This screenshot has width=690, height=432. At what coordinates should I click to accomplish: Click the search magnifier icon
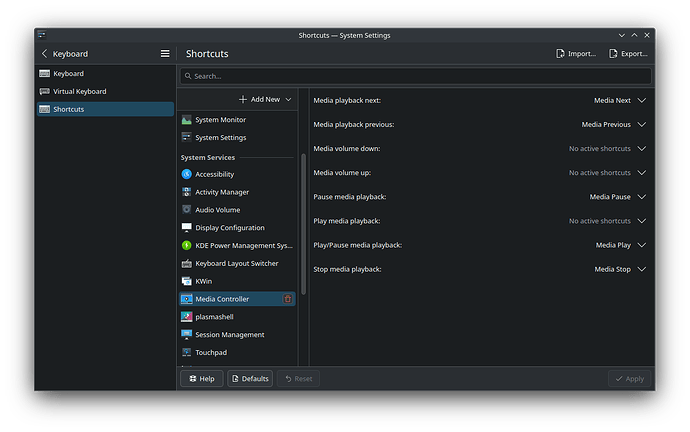[x=188, y=76]
